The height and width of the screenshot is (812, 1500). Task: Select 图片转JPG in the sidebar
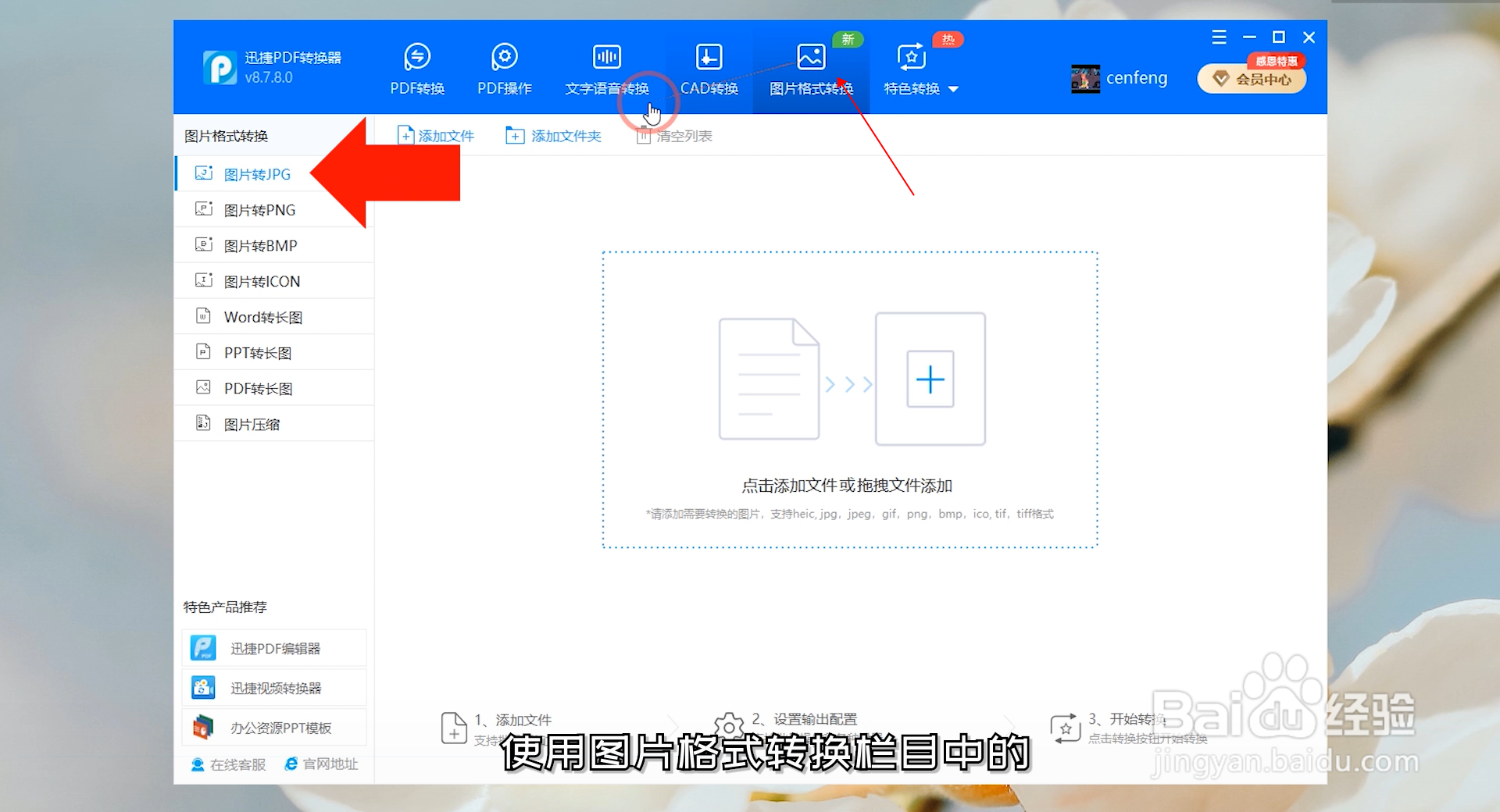[x=273, y=174]
